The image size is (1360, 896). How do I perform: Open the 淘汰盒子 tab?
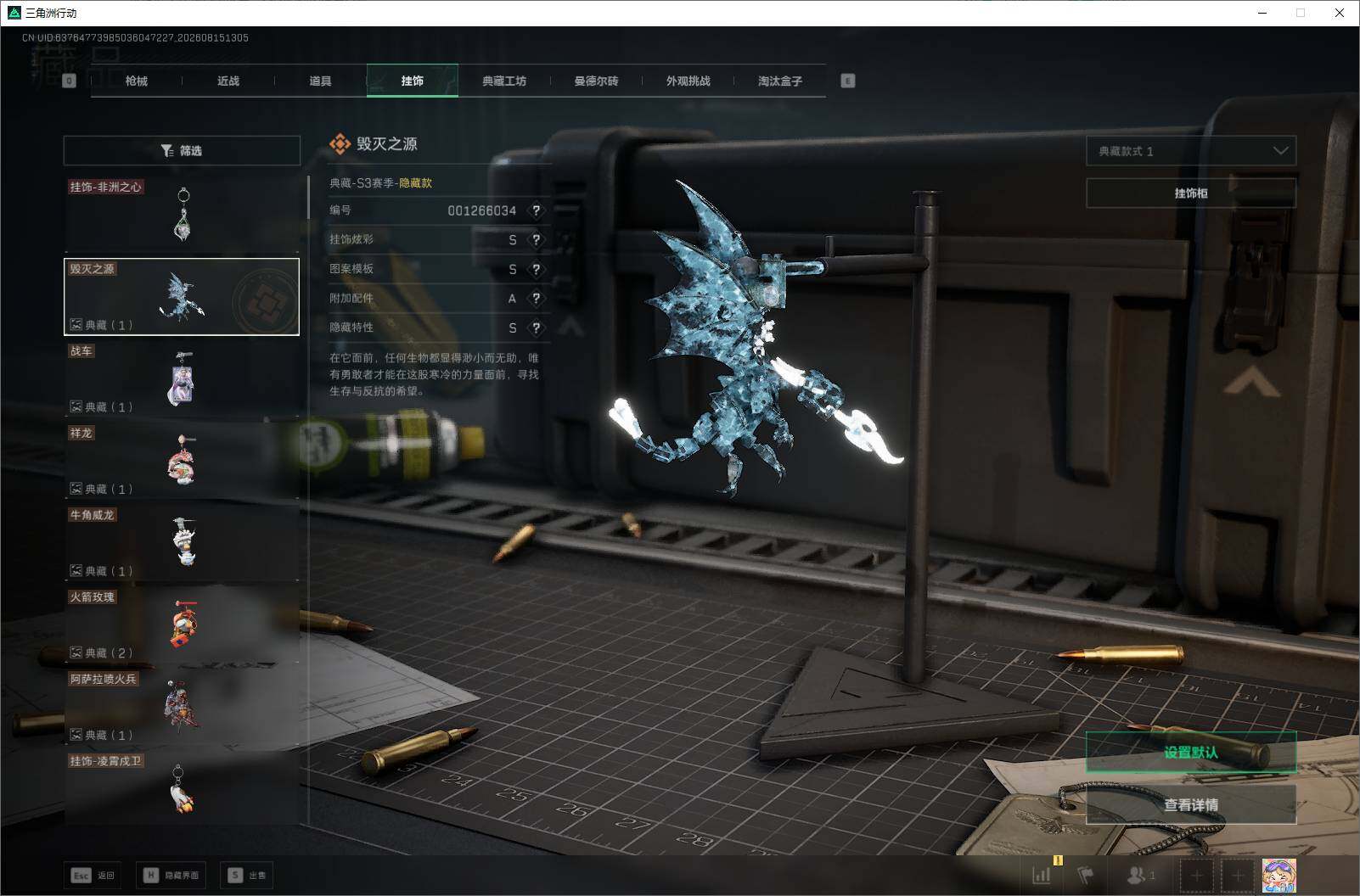coord(779,81)
